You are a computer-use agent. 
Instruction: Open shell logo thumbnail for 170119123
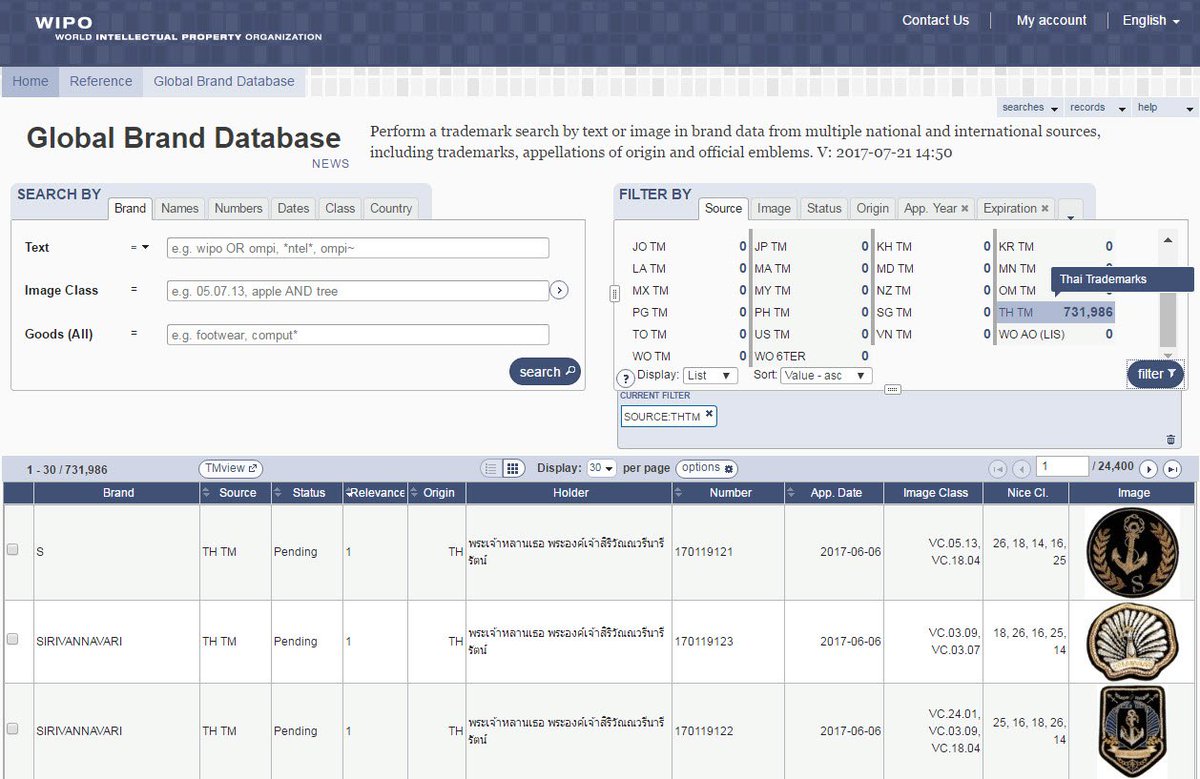(x=1134, y=641)
